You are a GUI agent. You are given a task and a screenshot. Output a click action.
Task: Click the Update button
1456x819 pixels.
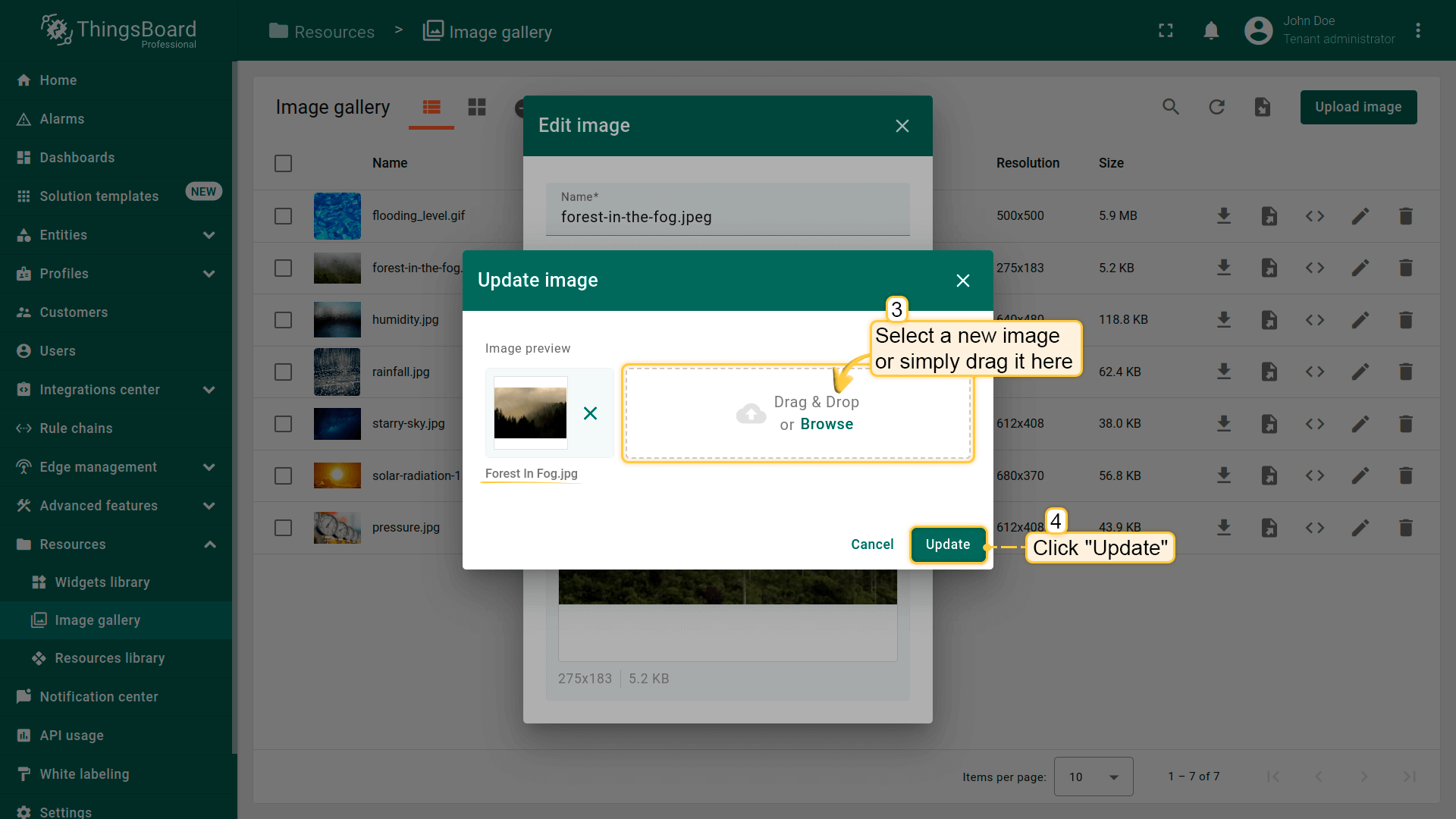947,544
